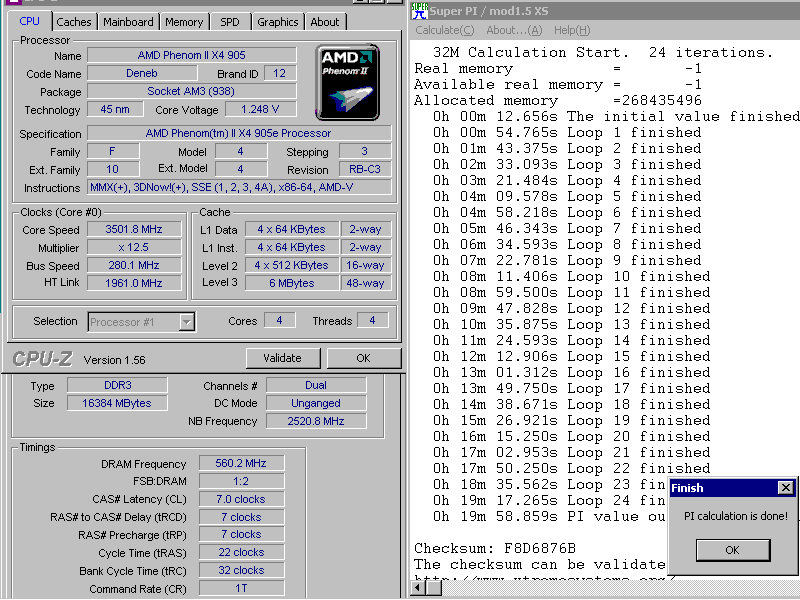Click the DC Mode value Unganged

coord(316,403)
